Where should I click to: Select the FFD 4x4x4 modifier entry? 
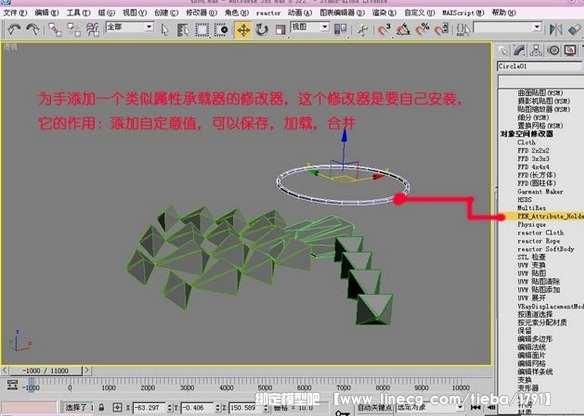(533, 167)
